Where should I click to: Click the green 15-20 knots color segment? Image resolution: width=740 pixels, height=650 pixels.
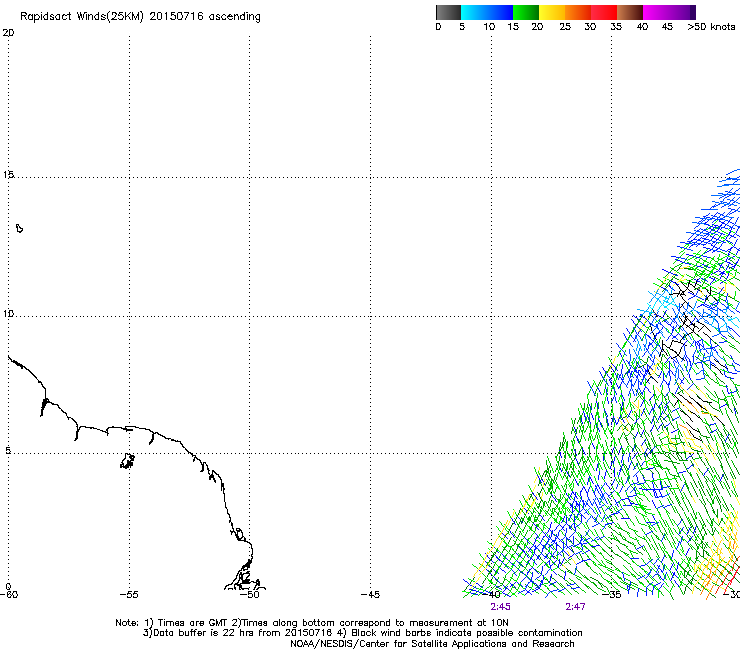point(526,12)
